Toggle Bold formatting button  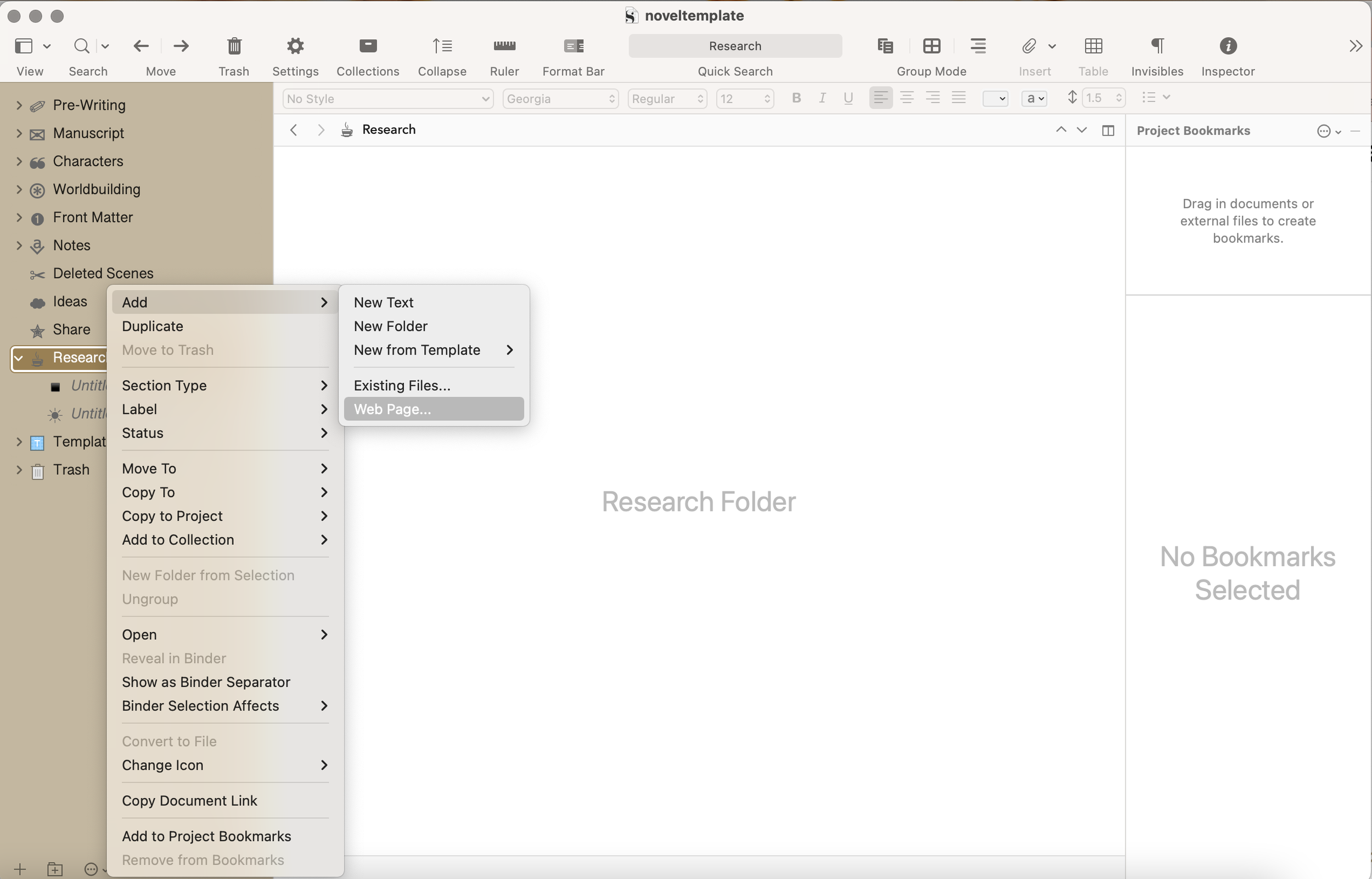pyautogui.click(x=796, y=98)
